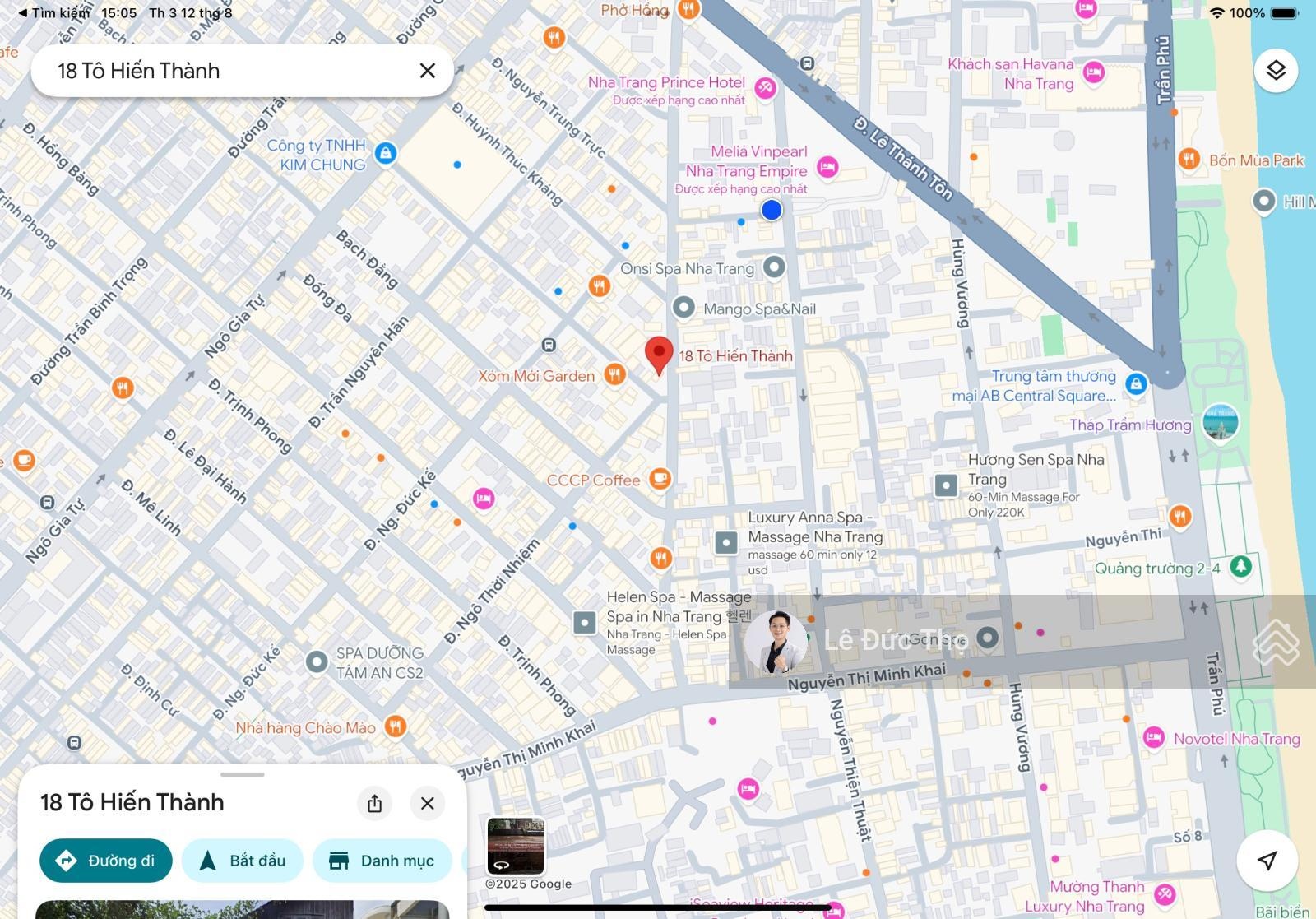Select the Mango Spa&Nail marker
Viewport: 1316px width, 919px height.
[683, 308]
